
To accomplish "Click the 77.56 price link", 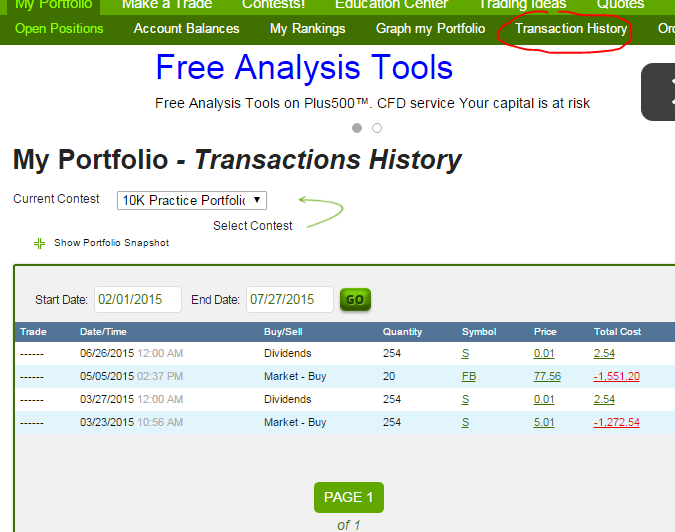I will click(547, 377).
